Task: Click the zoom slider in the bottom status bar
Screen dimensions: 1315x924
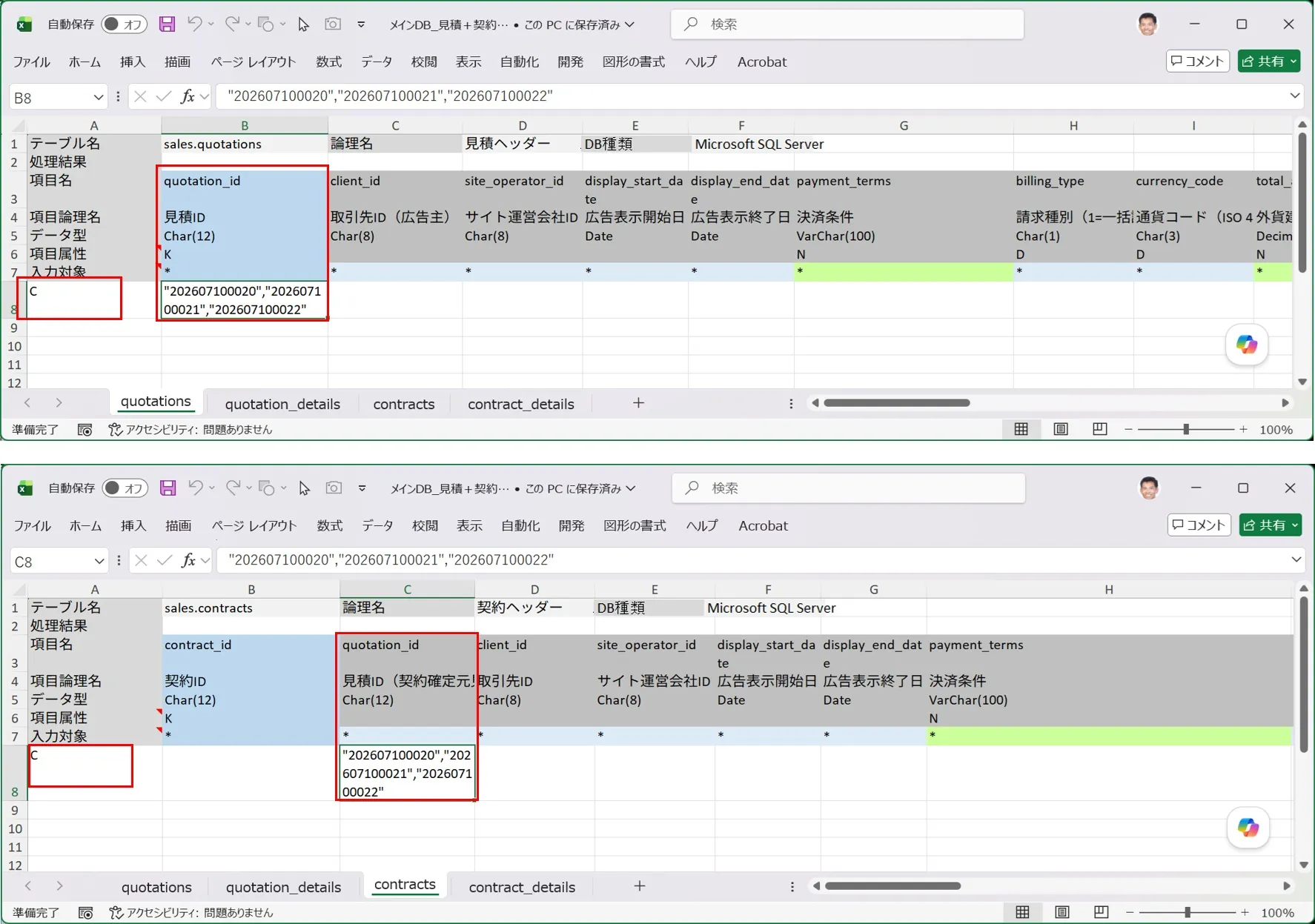Action: 1187,912
